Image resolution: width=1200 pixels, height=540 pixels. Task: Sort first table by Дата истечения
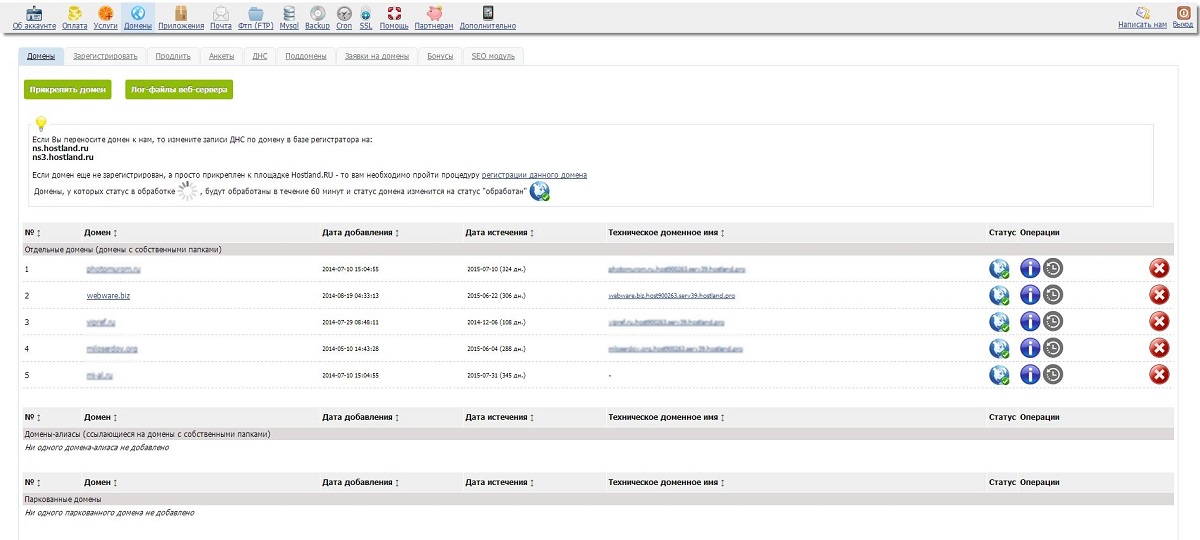(499, 233)
